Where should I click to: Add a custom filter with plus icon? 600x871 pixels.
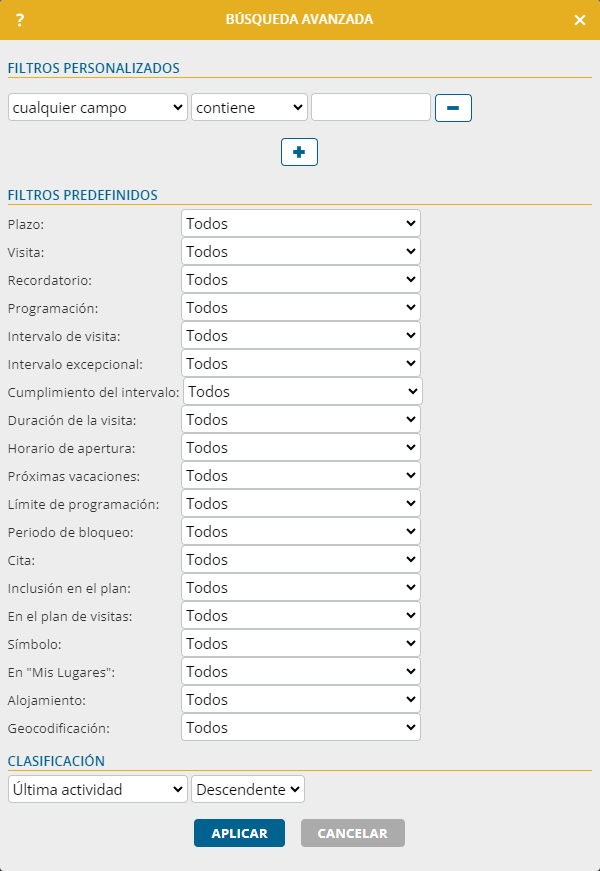(x=299, y=152)
